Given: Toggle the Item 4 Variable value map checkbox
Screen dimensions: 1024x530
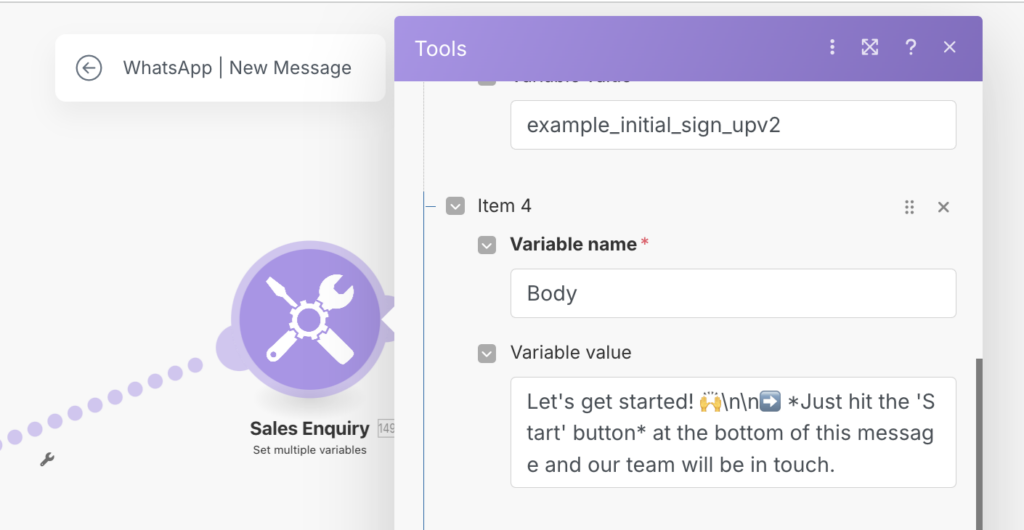Looking at the screenshot, I should [x=487, y=353].
